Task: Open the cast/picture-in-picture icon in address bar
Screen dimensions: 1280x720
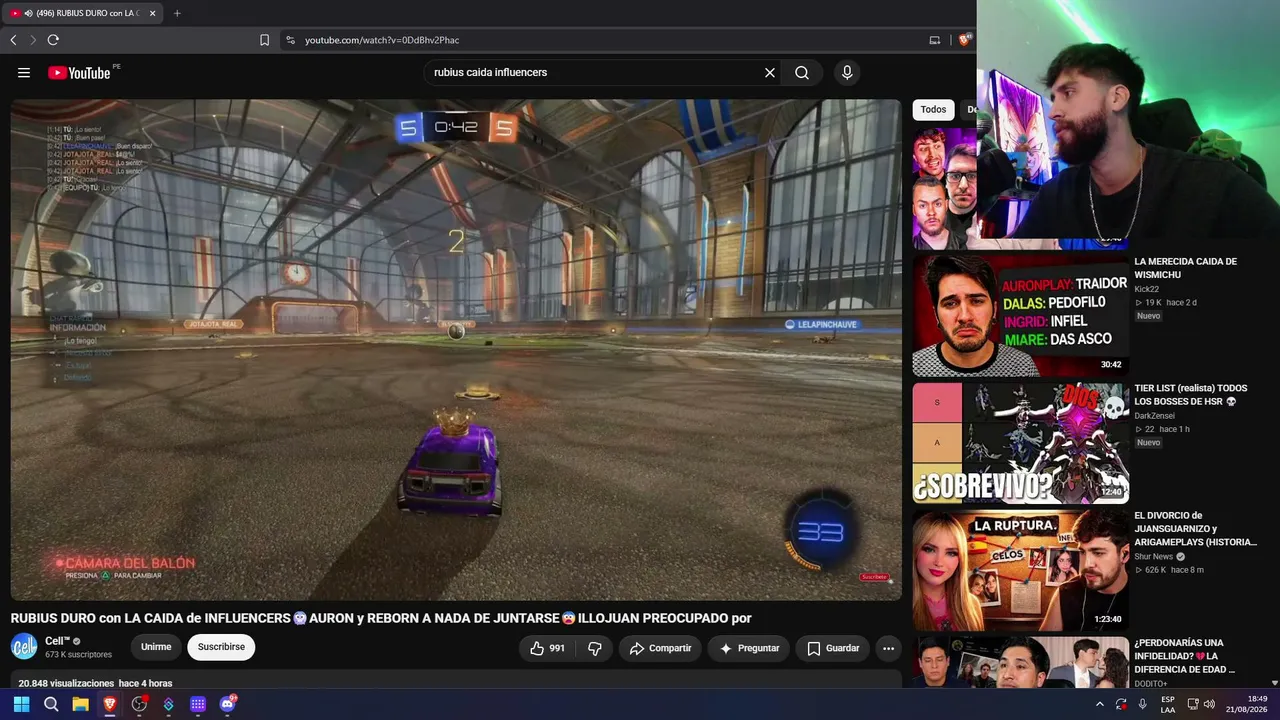Action: click(x=935, y=40)
